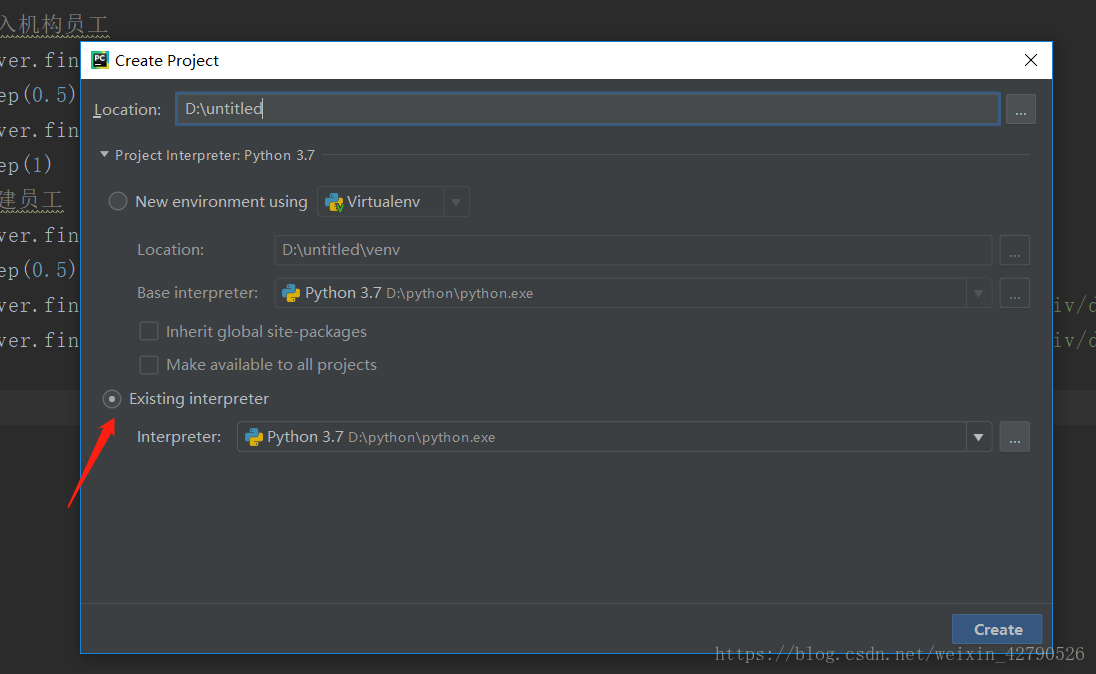Collapse the Project Interpreter: Python 3.7 section
The width and height of the screenshot is (1096, 674).
[104, 155]
